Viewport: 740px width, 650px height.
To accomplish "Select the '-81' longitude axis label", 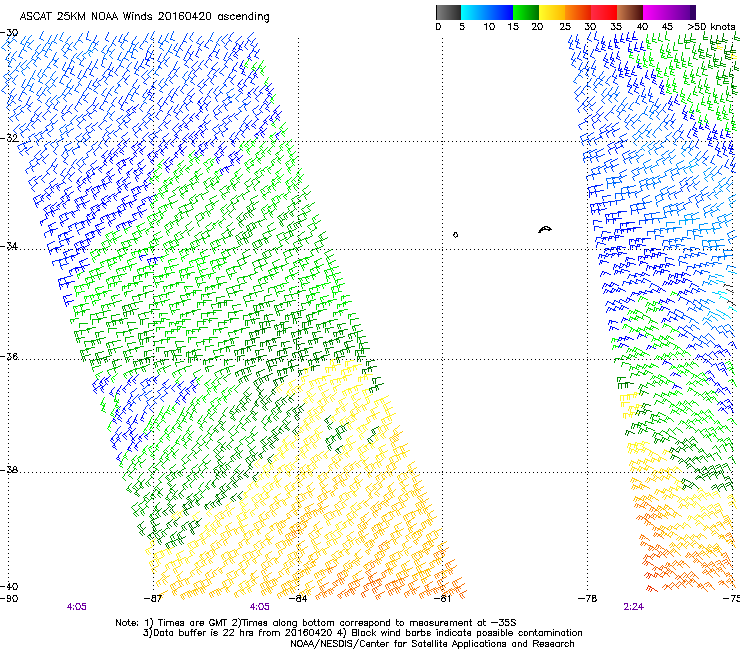I will [x=442, y=599].
